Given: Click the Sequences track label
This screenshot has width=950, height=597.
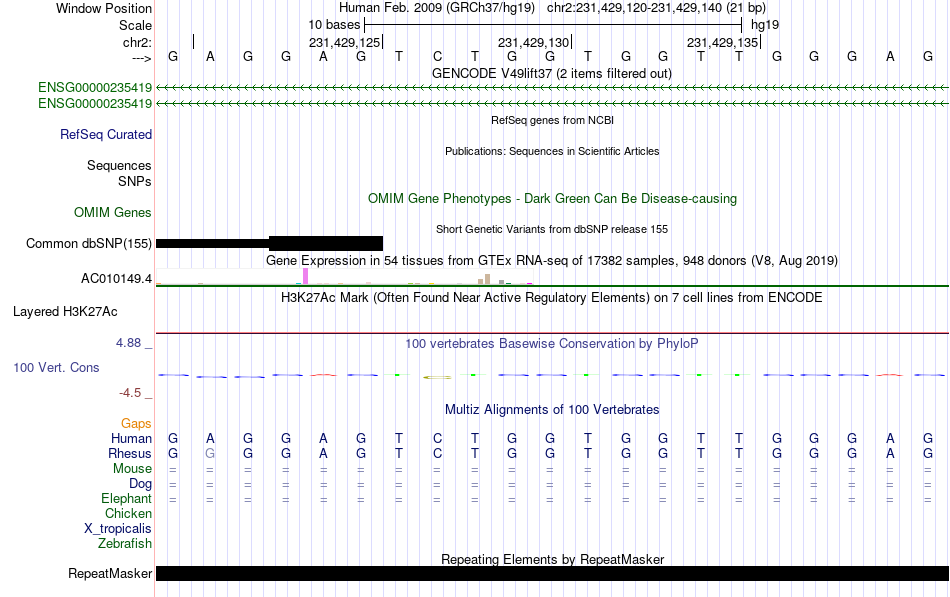Looking at the screenshot, I should (119, 165).
